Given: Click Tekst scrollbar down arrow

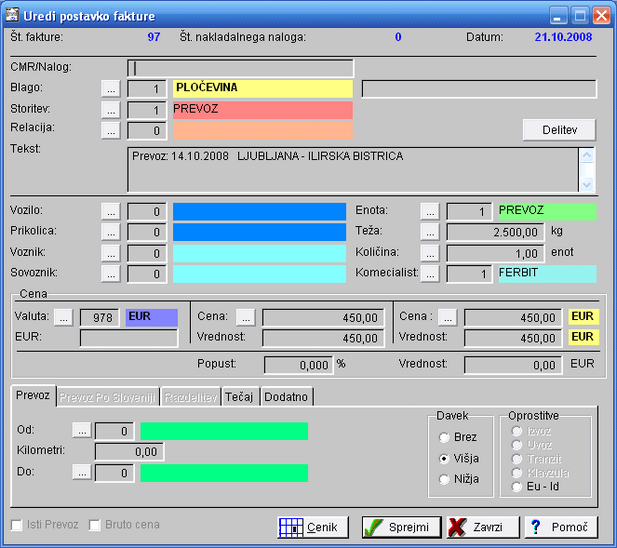Looking at the screenshot, I should pos(587,184).
